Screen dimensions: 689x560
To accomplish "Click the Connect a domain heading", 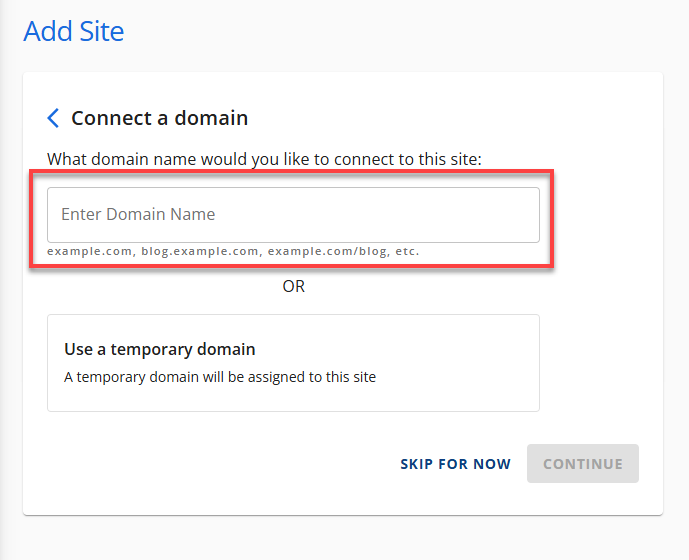I will pyautogui.click(x=159, y=118).
